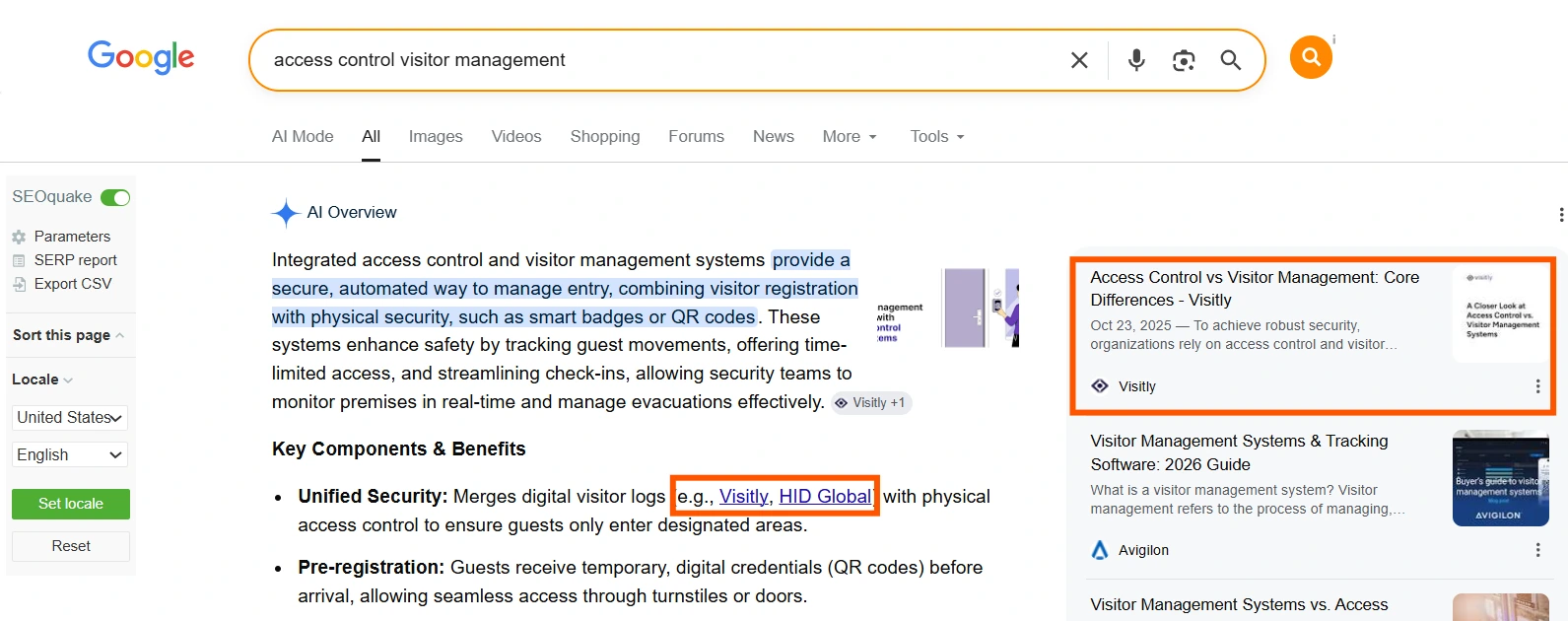Open 'Access Control vs Visitor Management: Core Differences' result
Image resolution: width=1568 pixels, height=621 pixels.
coord(1255,289)
